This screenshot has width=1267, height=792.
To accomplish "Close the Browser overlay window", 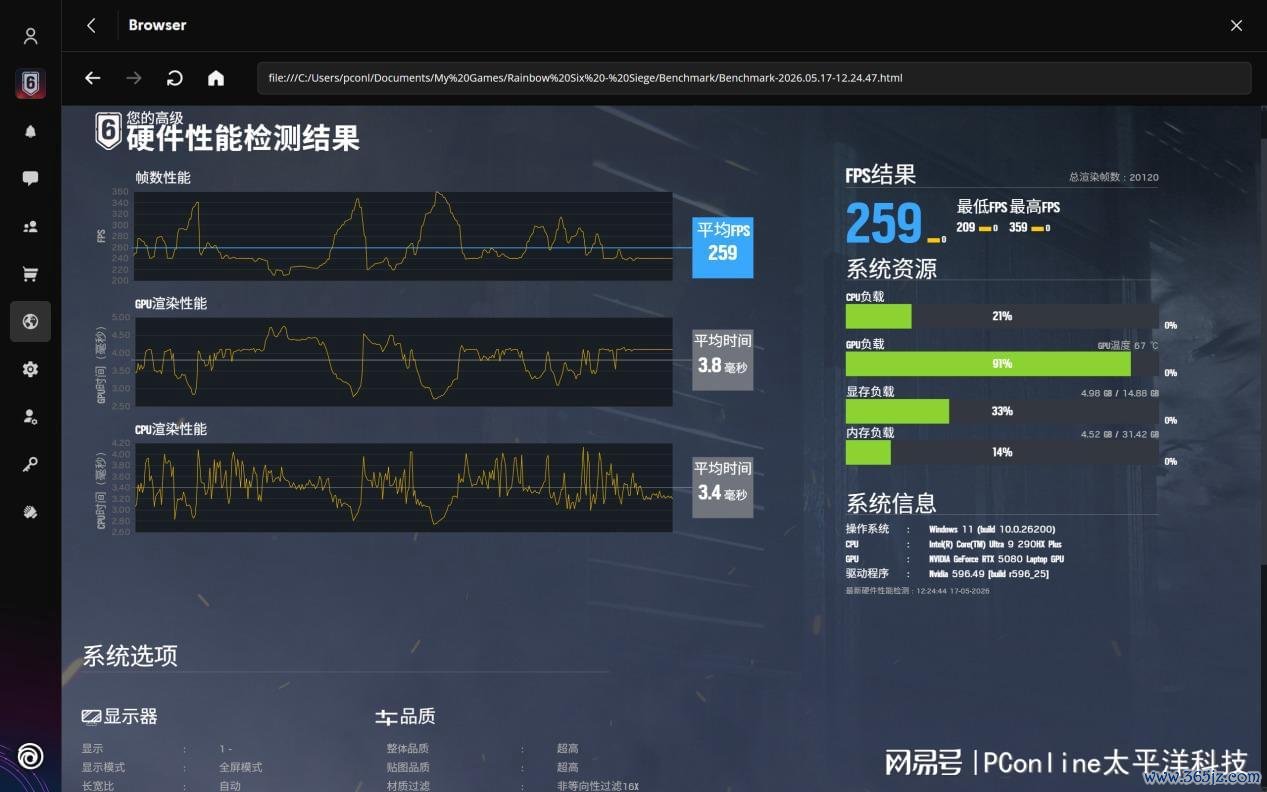I will 1236,25.
